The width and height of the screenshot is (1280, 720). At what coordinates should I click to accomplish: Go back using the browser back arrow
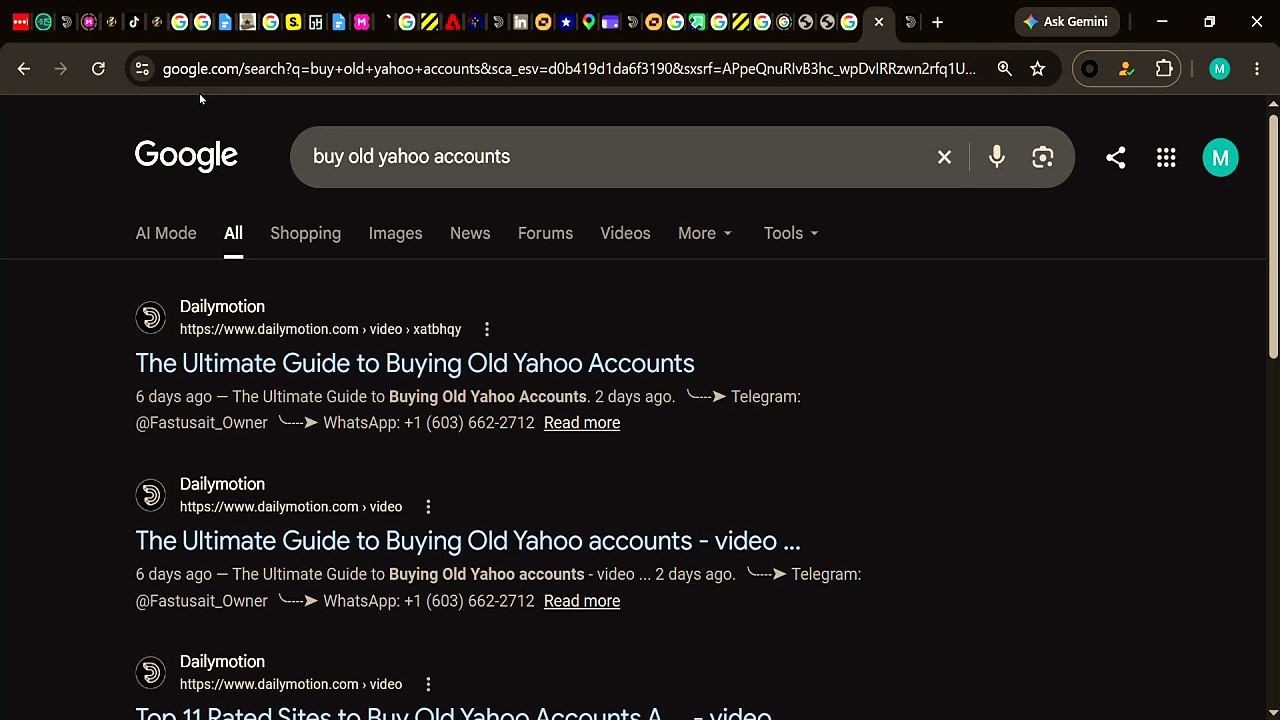pyautogui.click(x=24, y=69)
